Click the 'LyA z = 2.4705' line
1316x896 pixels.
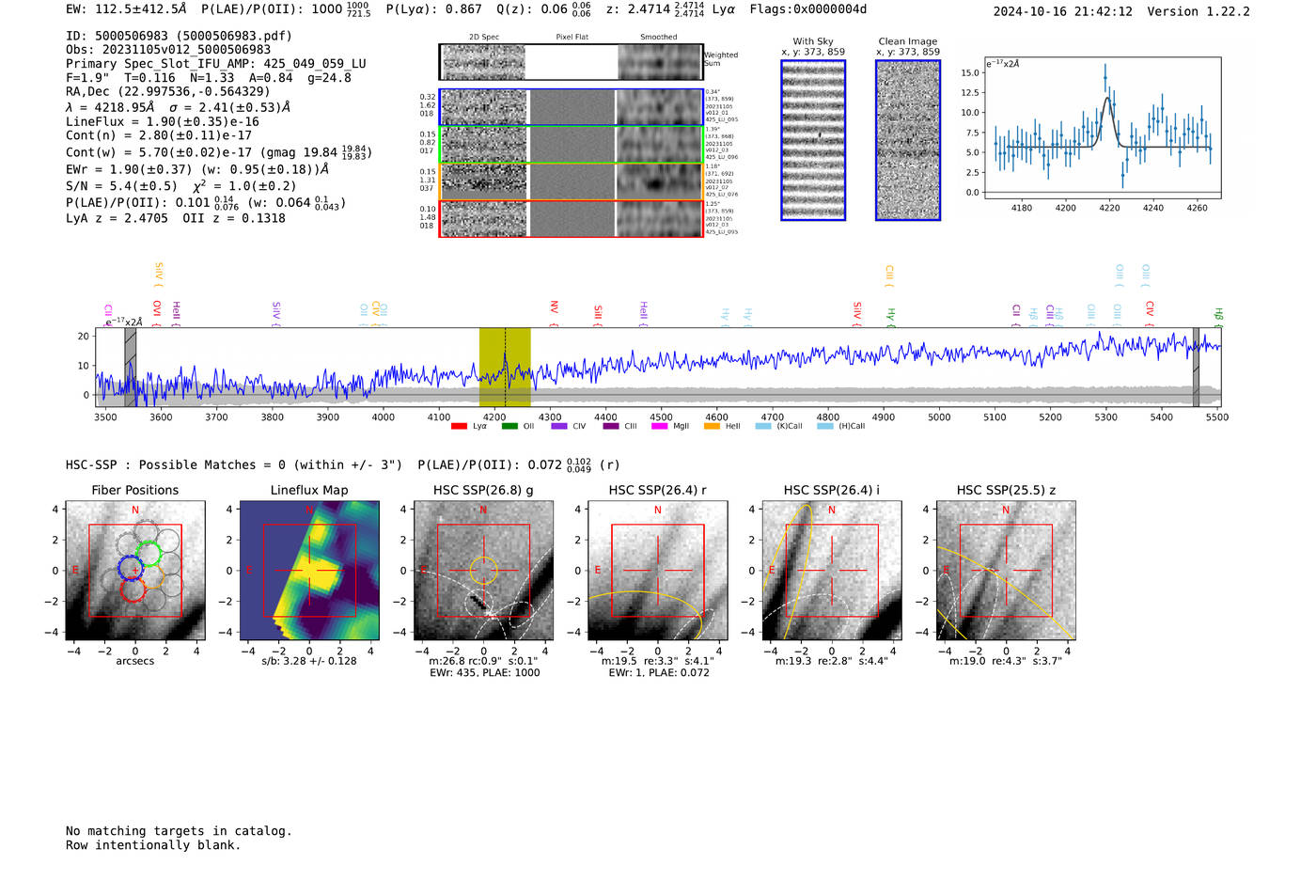tap(117, 218)
